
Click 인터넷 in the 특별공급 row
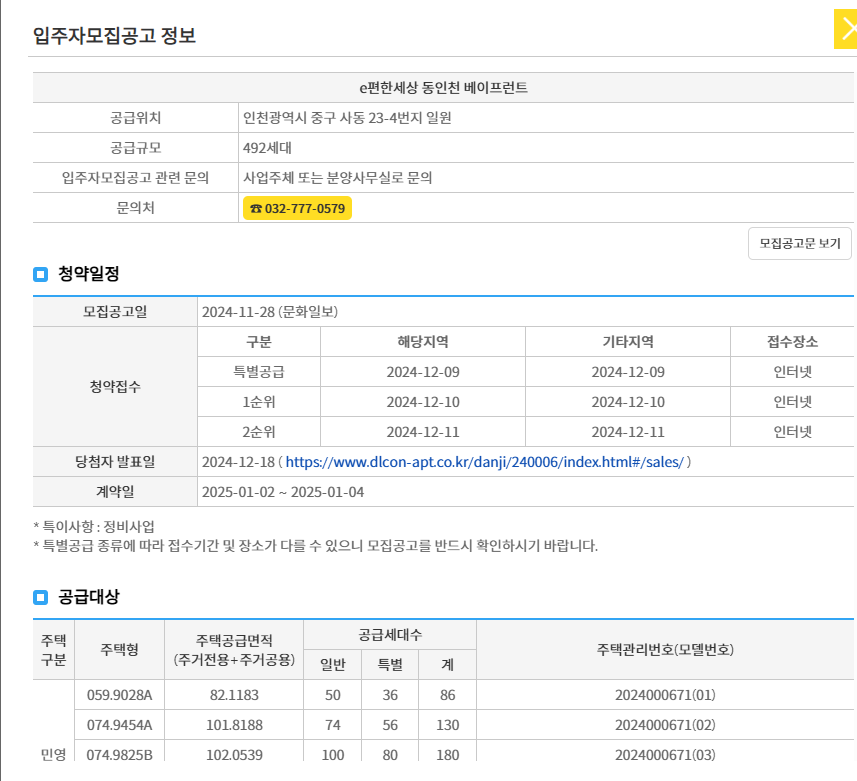coord(793,372)
